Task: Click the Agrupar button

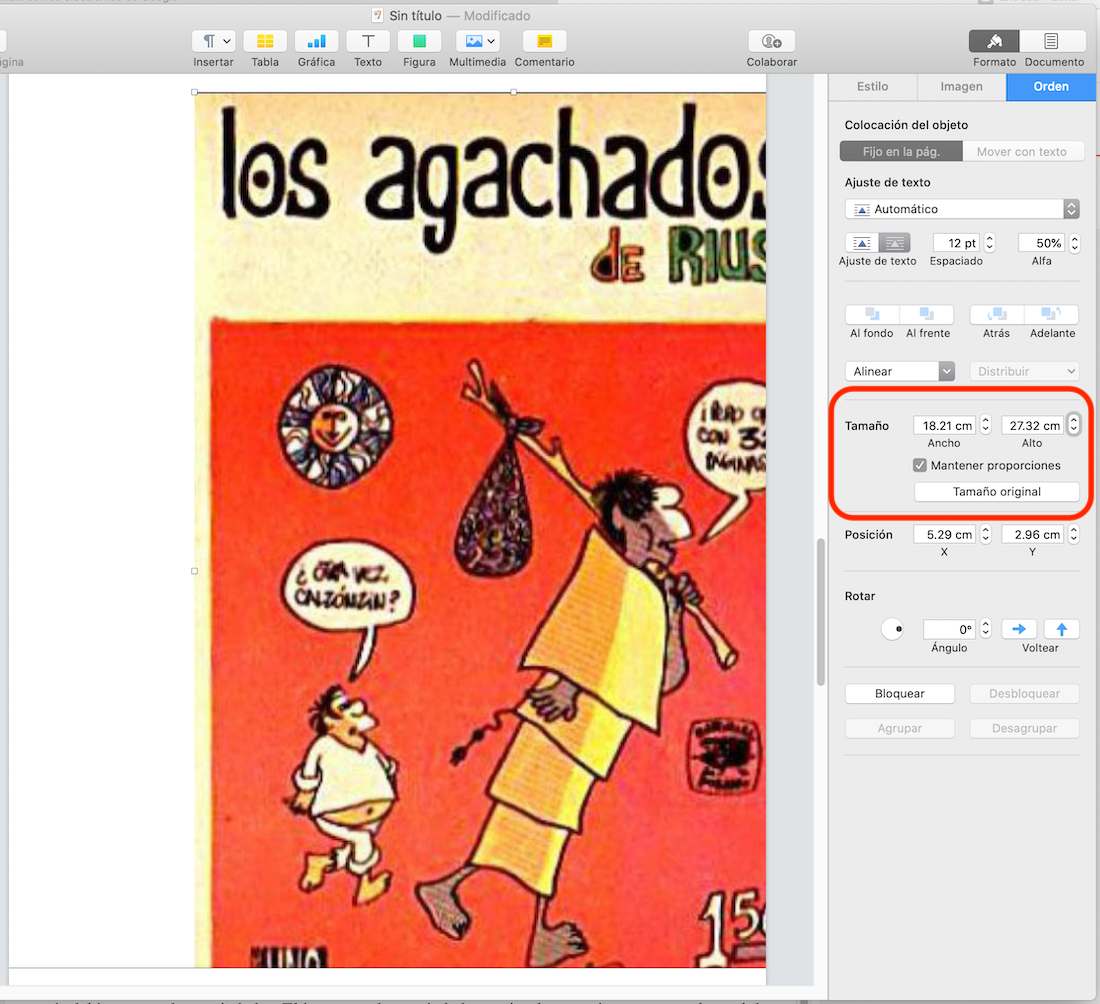Action: click(899, 728)
